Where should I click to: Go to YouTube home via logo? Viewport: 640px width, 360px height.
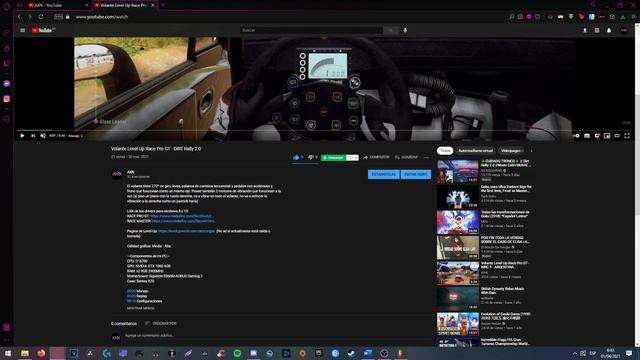point(43,30)
